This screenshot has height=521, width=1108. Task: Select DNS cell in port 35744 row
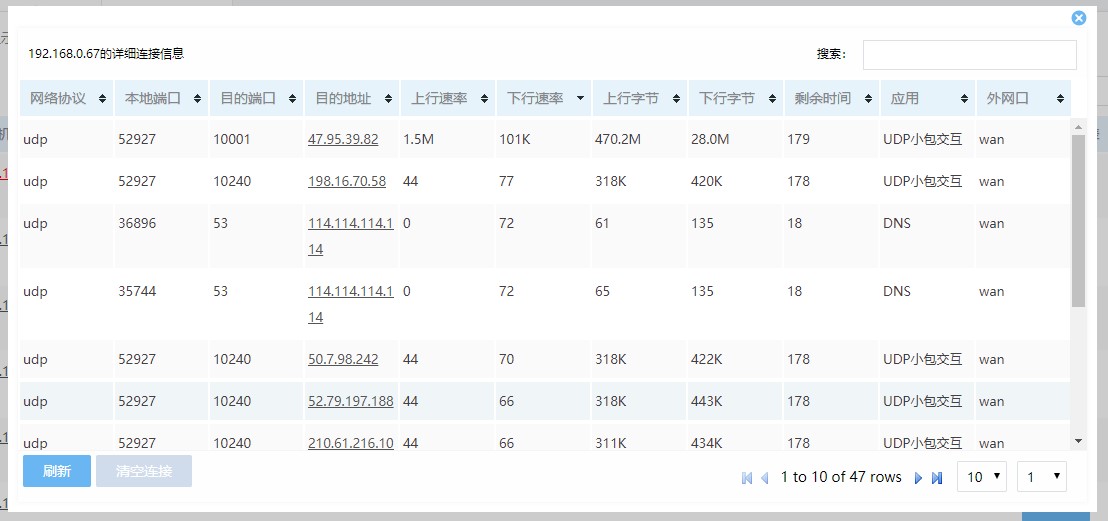coord(927,304)
